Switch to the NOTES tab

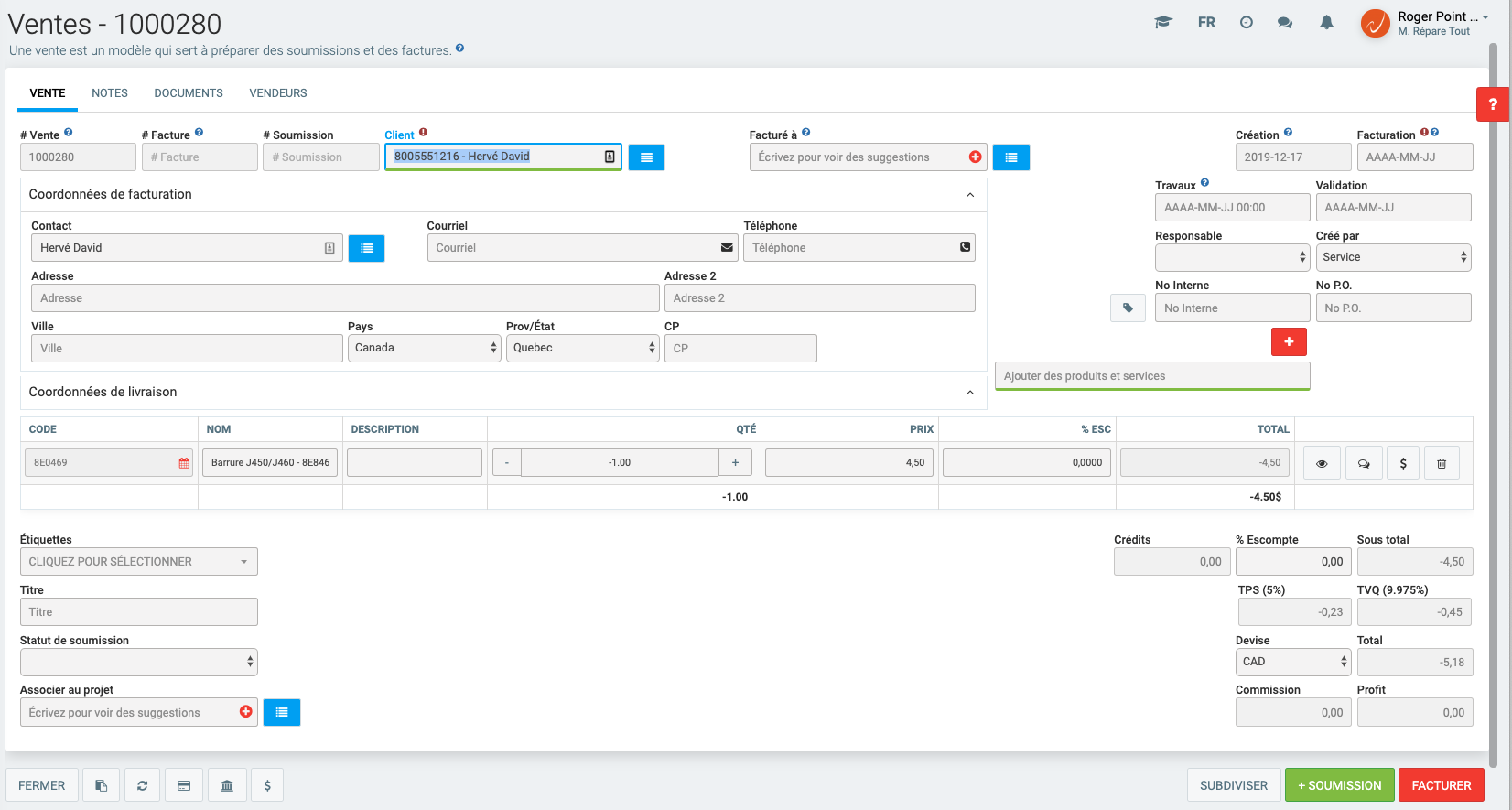click(x=110, y=93)
